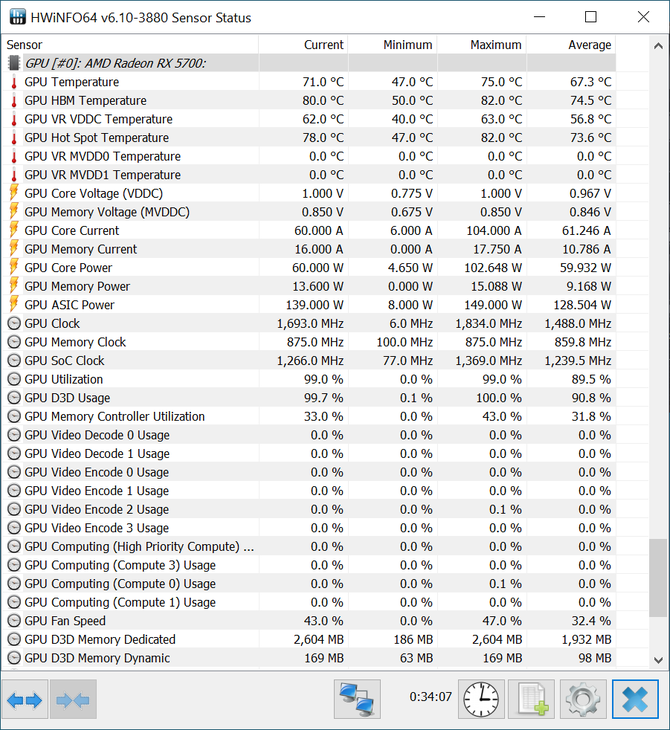This screenshot has height=730, width=670.
Task: Select GPU Computing (Compute 3) Usage row
Action: pos(309,565)
